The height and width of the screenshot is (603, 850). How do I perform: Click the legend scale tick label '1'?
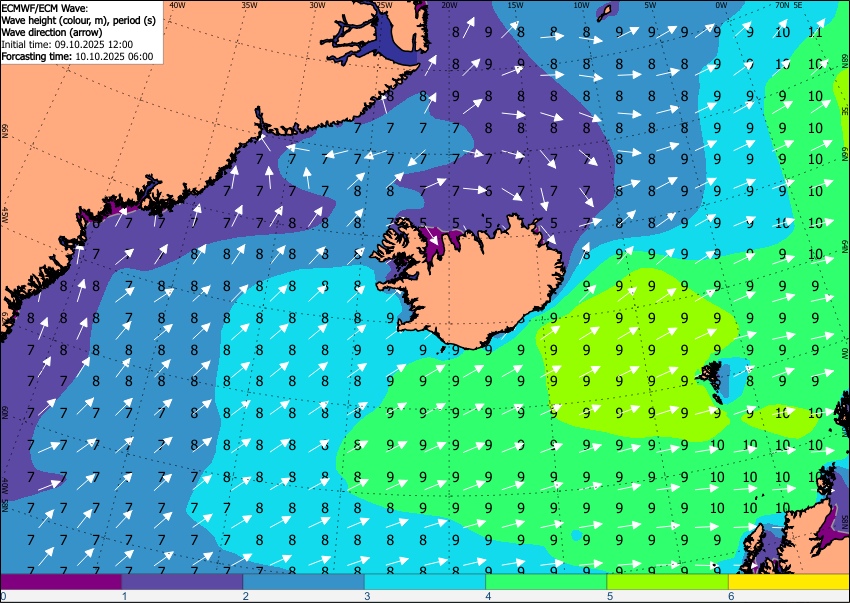tap(124, 596)
